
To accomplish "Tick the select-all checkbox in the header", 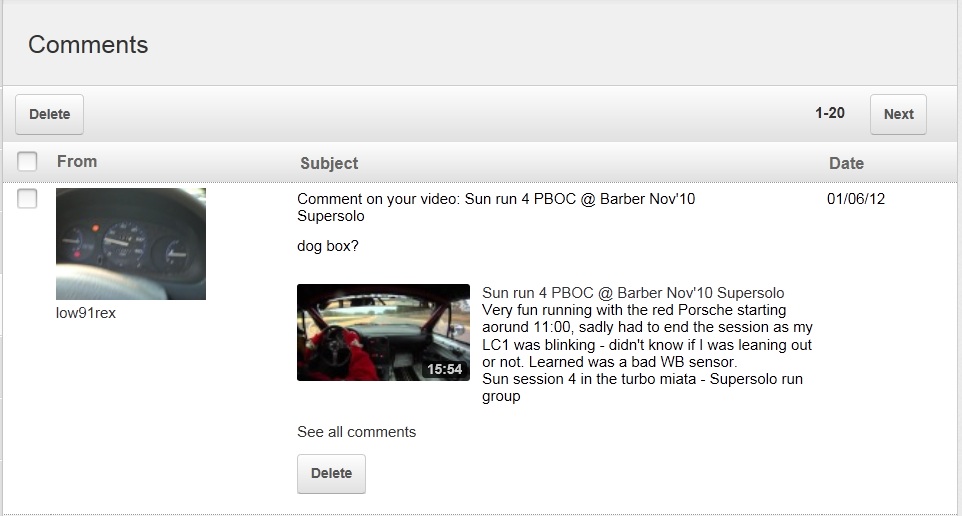I will (x=27, y=161).
